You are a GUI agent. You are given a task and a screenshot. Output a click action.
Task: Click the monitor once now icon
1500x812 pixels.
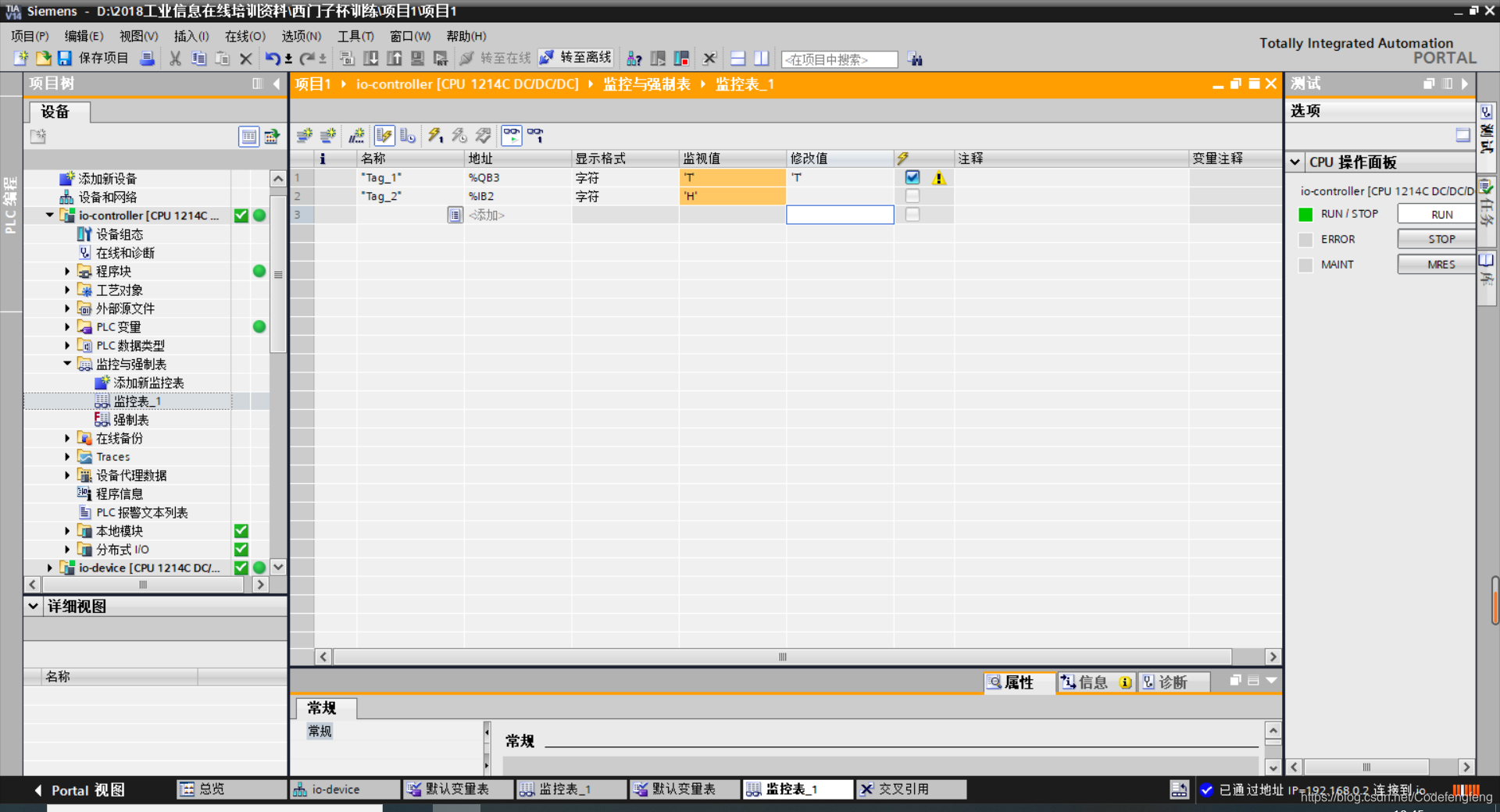pyautogui.click(x=535, y=136)
